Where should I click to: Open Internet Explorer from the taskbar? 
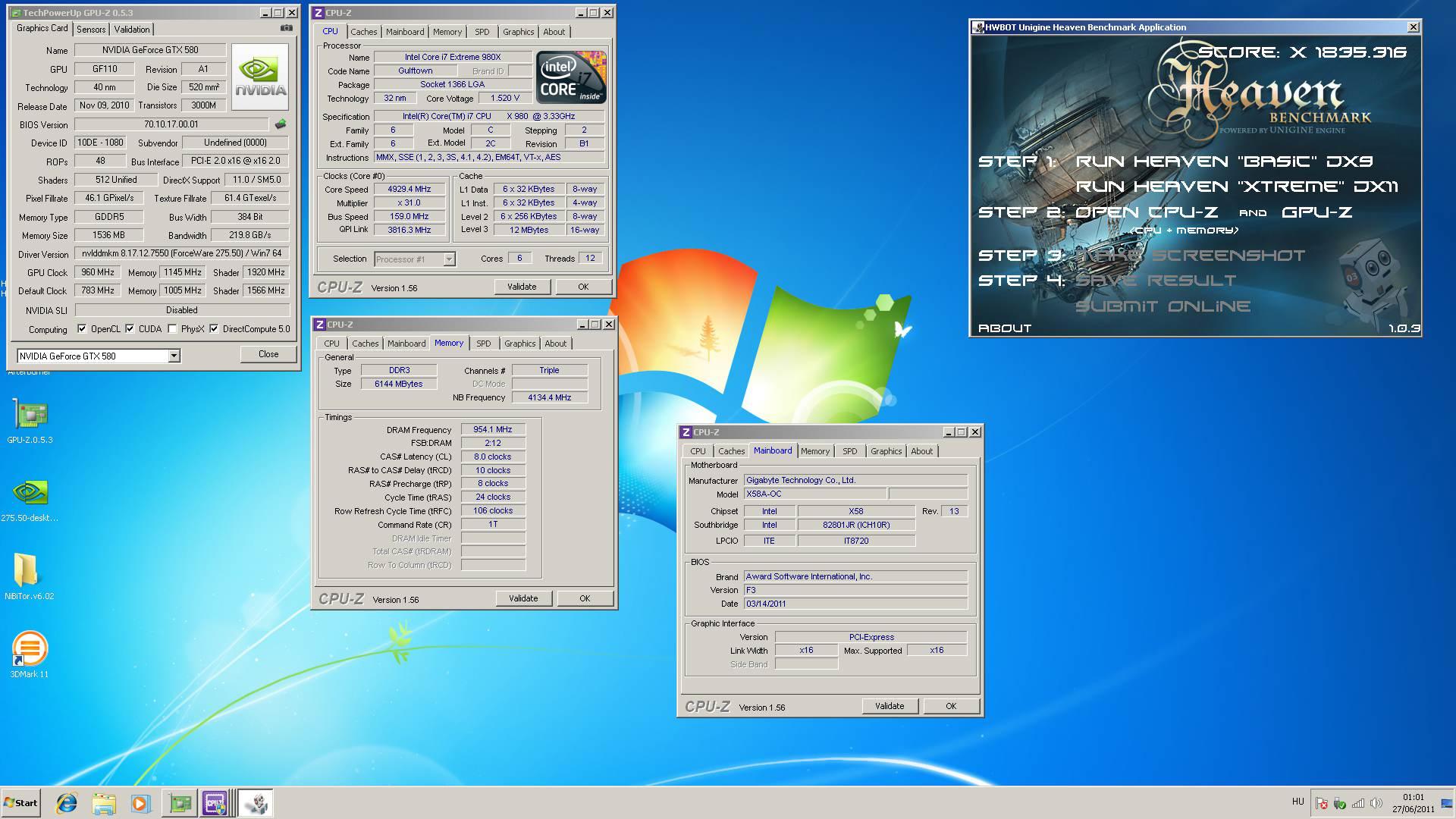click(67, 803)
